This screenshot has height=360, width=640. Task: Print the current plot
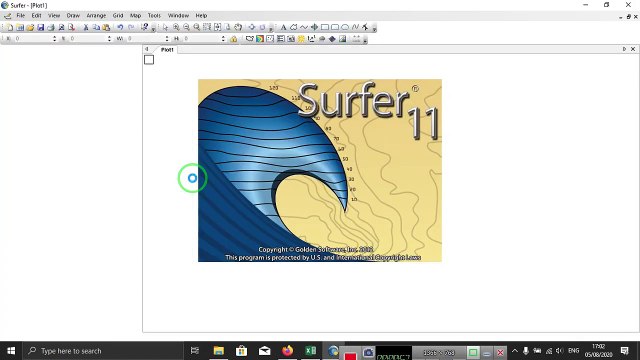tap(51, 27)
